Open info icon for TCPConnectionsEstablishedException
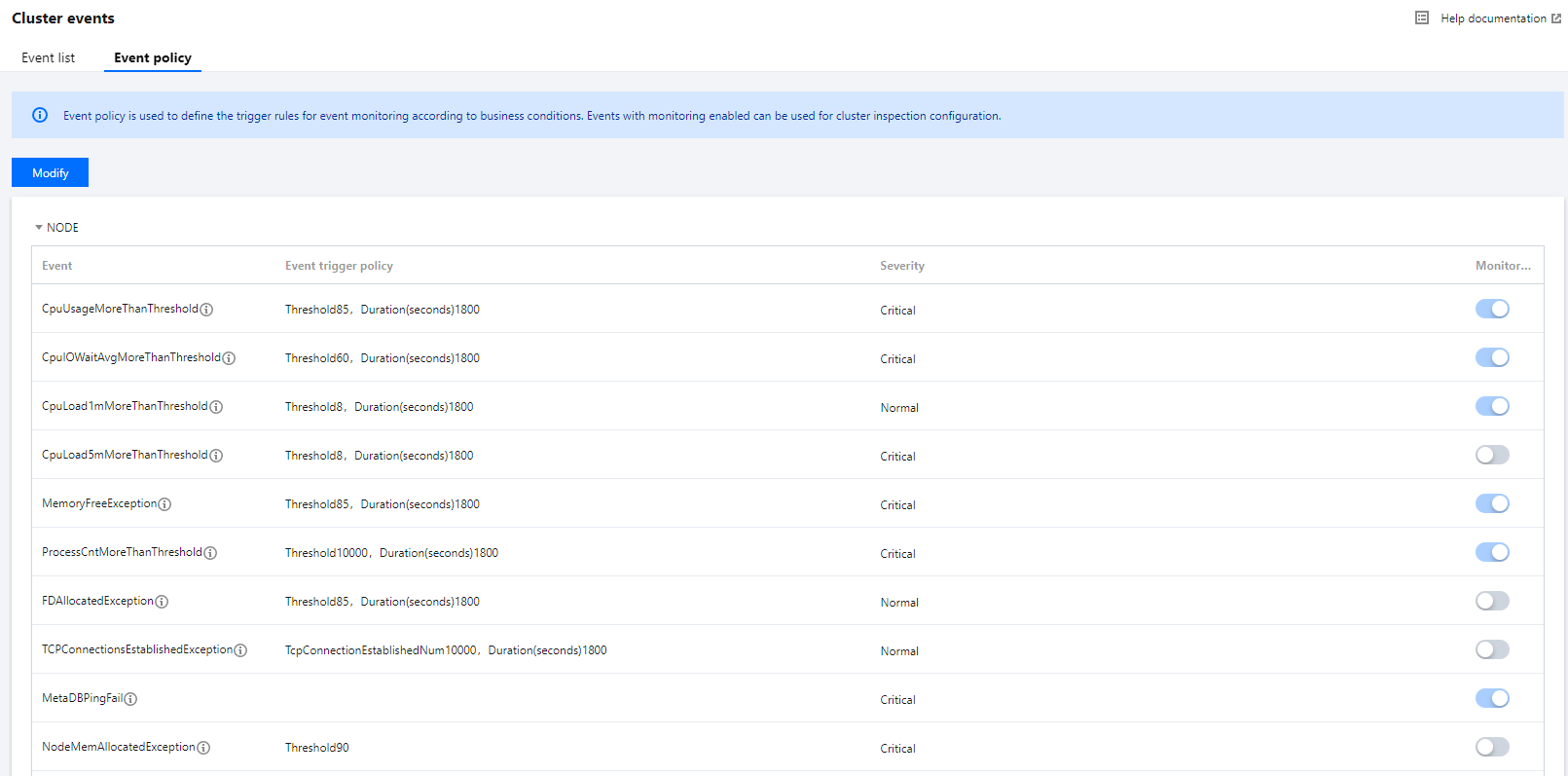Image resolution: width=1568 pixels, height=776 pixels. pos(240,650)
